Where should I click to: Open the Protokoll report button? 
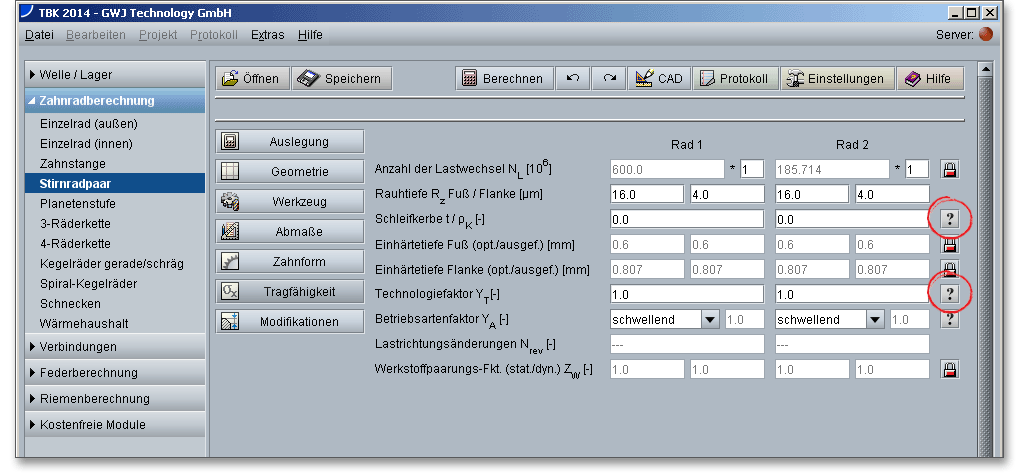(735, 79)
